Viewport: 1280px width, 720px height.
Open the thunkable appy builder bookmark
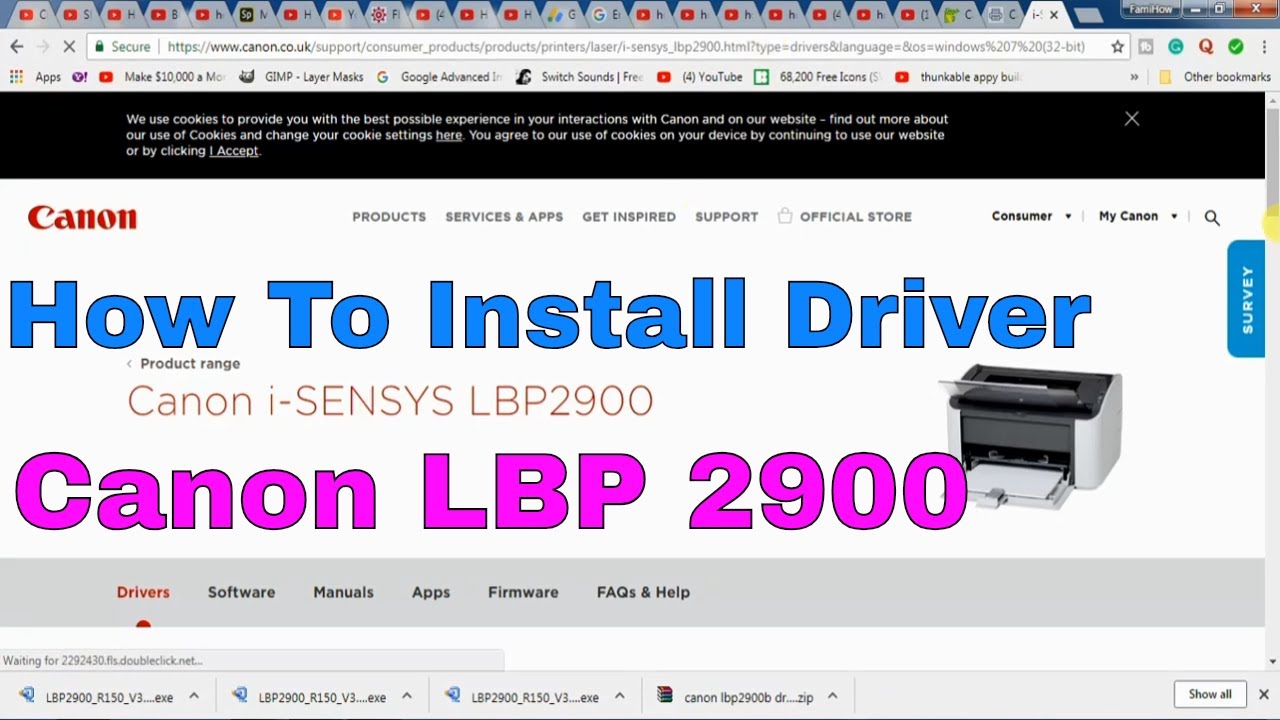958,77
